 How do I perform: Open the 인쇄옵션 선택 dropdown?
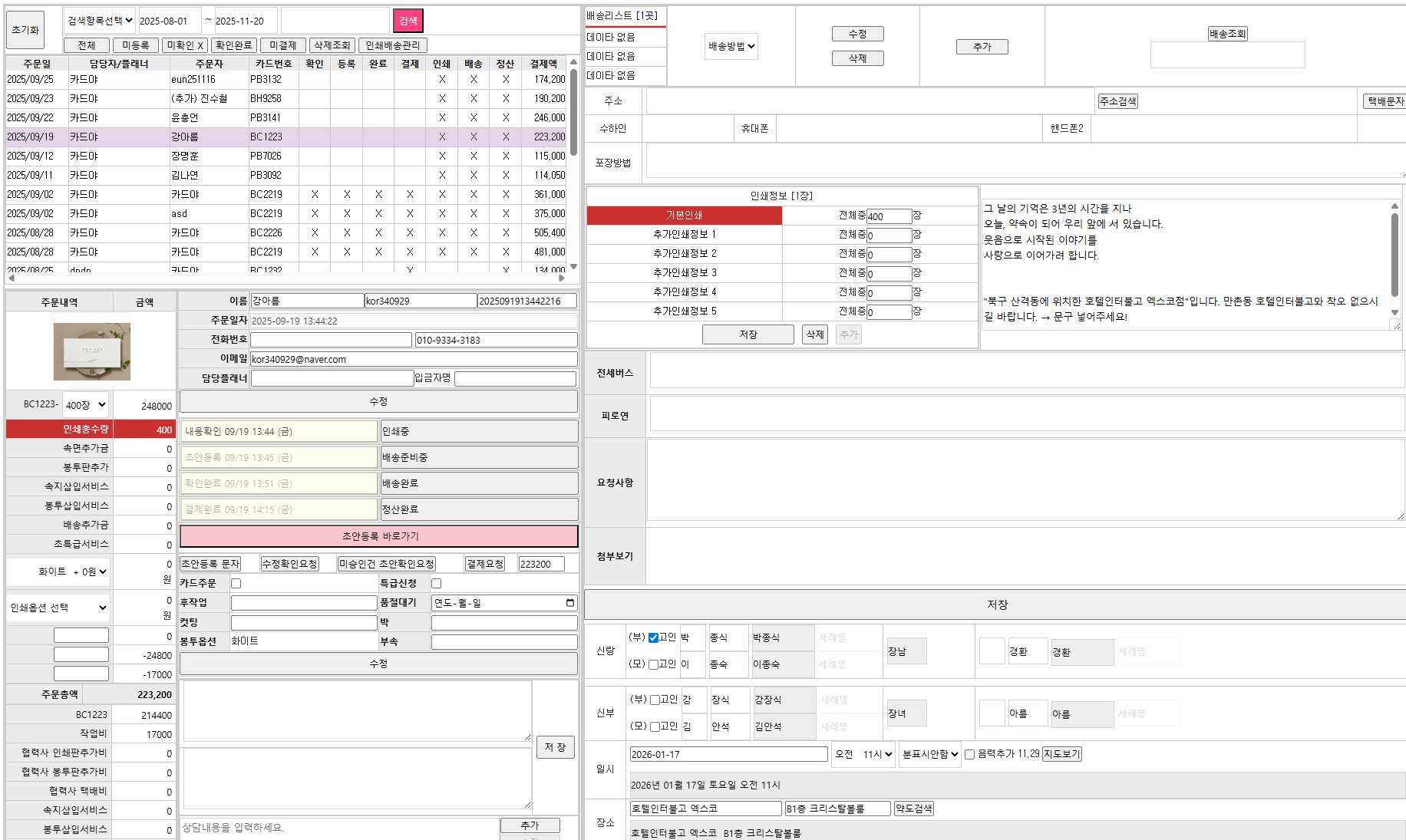click(58, 608)
